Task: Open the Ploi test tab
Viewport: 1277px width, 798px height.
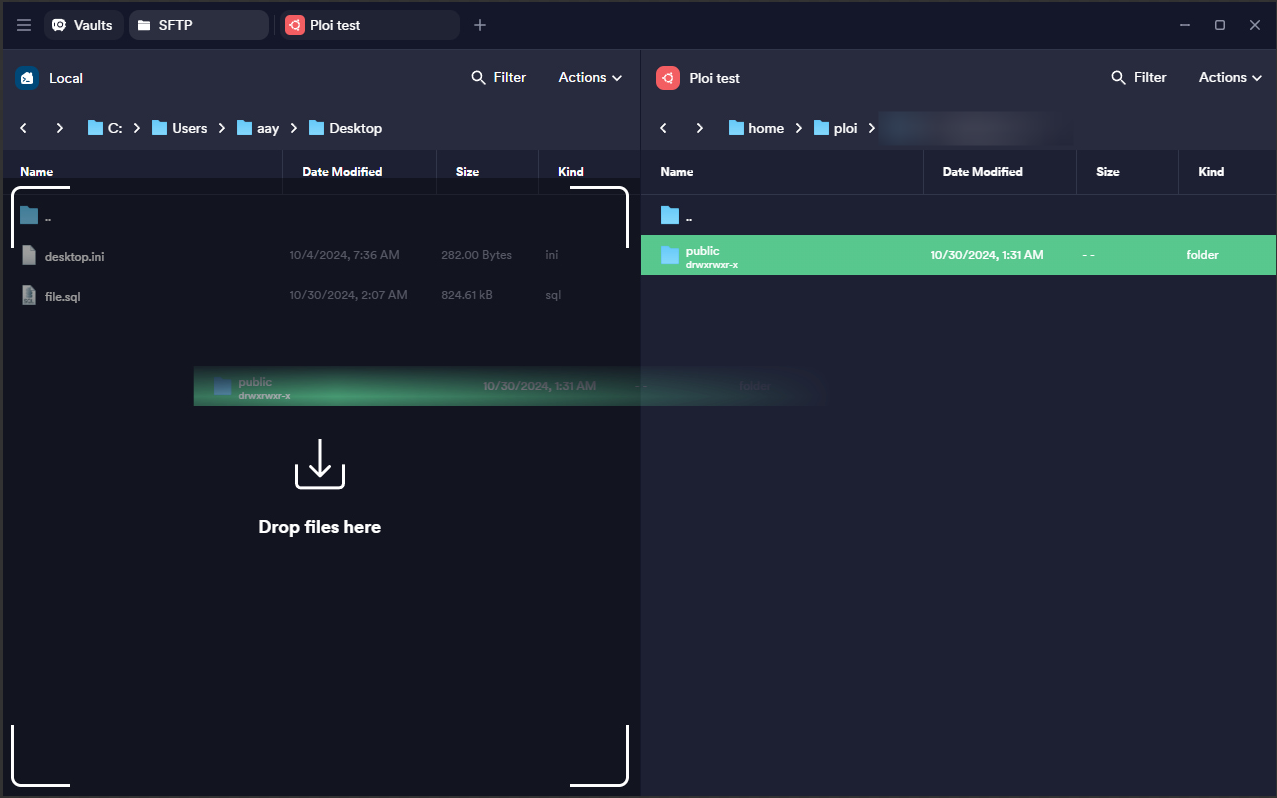Action: coord(369,25)
